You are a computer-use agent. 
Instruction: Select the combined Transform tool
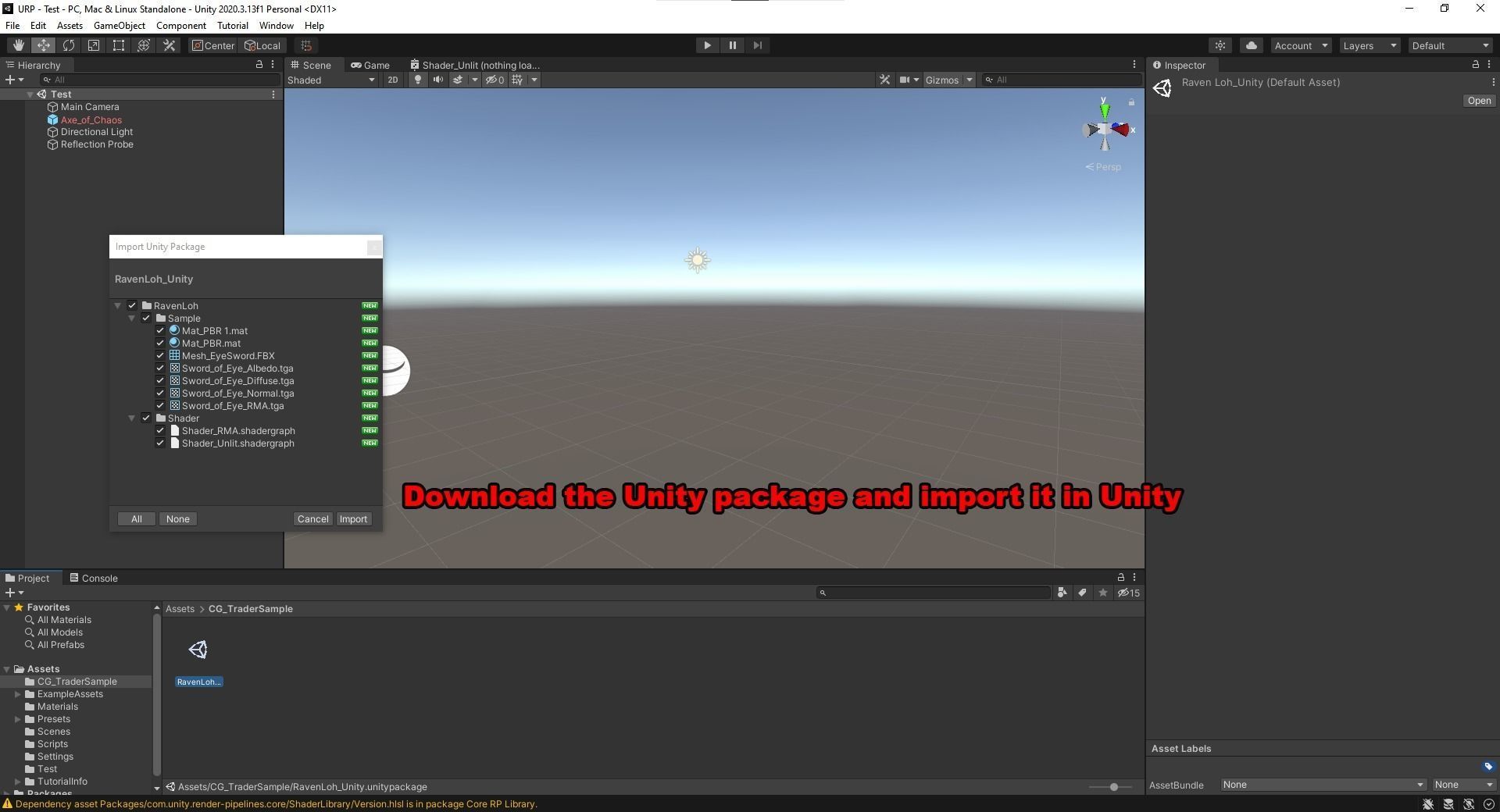[x=144, y=45]
